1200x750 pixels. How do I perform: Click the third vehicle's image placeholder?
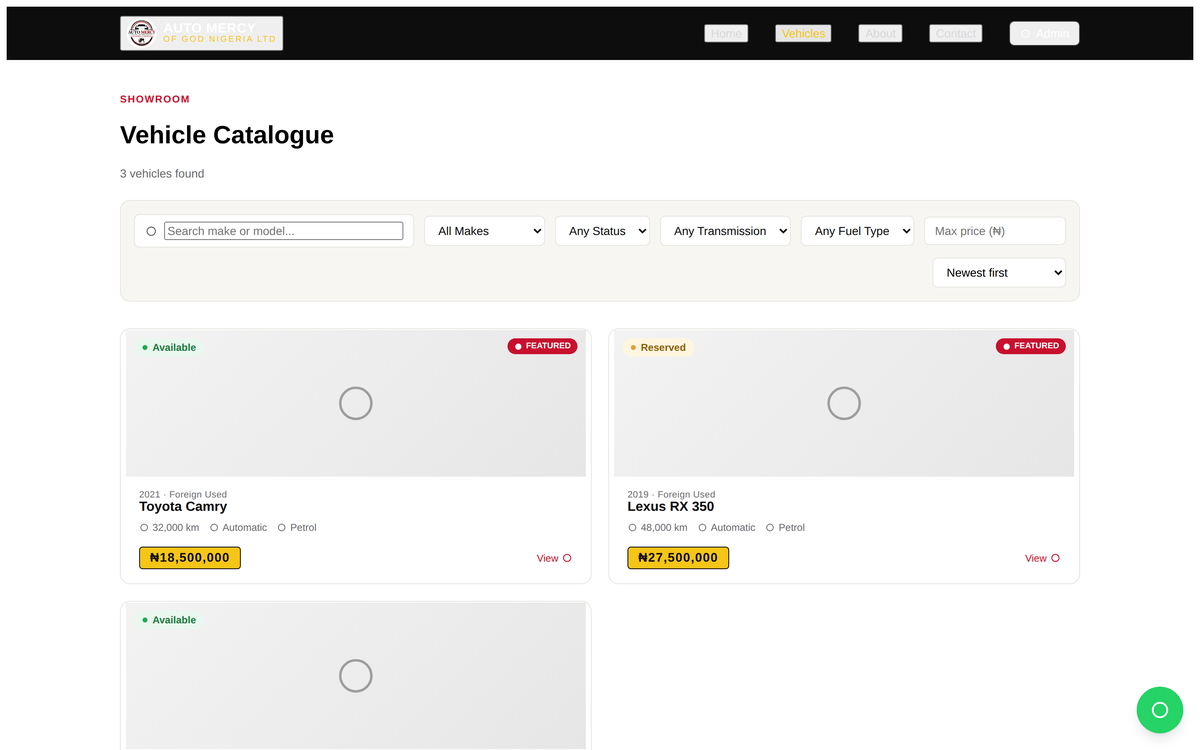click(356, 676)
